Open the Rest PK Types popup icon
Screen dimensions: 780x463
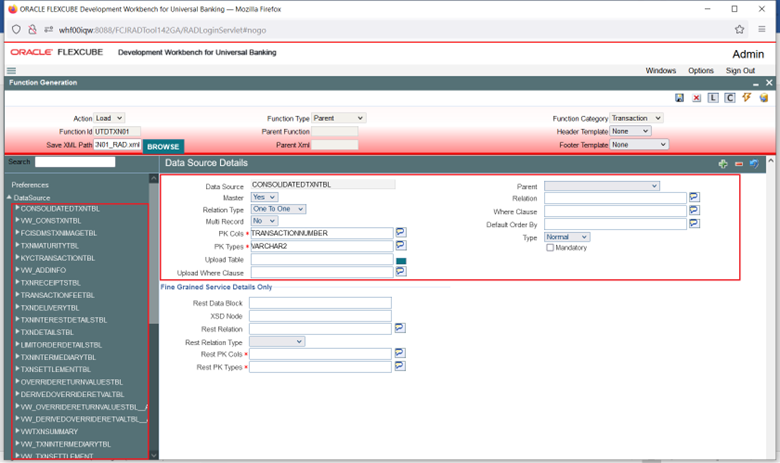pyautogui.click(x=400, y=366)
